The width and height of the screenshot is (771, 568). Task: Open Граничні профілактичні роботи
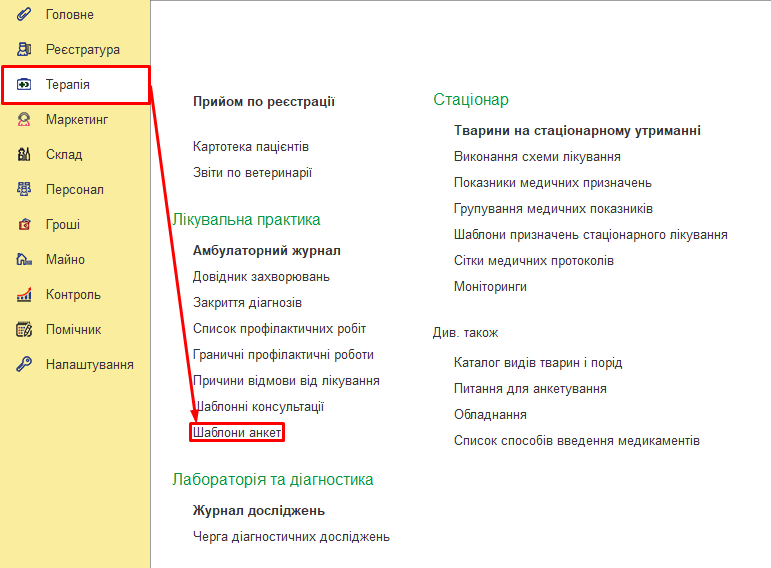tap(283, 355)
